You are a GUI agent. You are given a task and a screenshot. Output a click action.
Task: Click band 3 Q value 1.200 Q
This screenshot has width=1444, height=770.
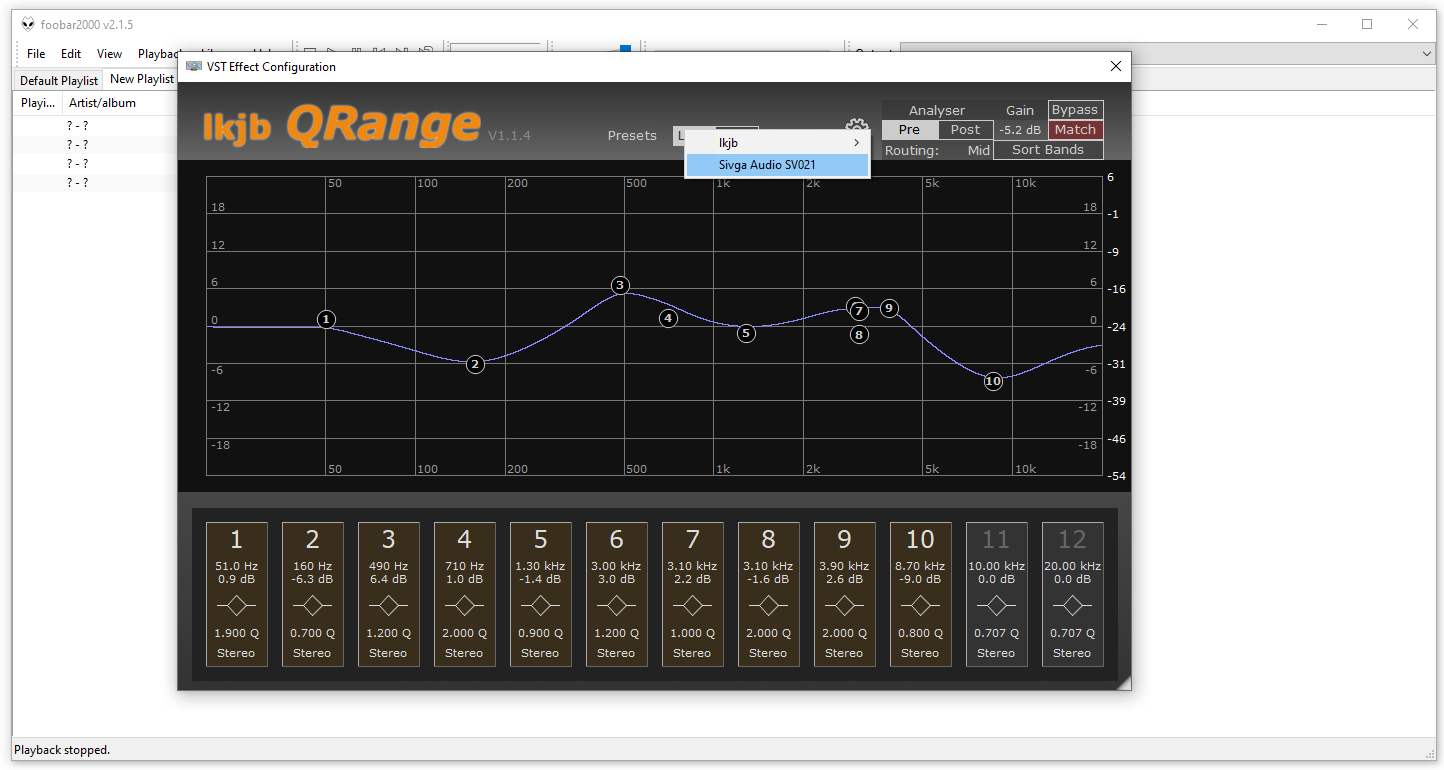(388, 633)
